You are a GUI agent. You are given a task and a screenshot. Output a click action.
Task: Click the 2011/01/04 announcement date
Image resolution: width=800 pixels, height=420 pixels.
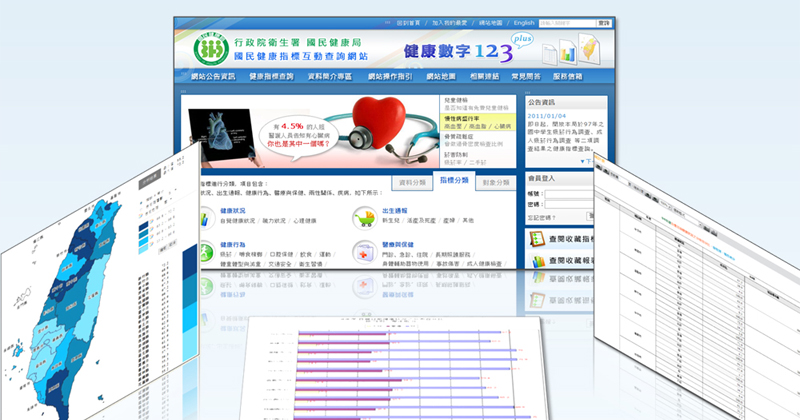tap(546, 116)
